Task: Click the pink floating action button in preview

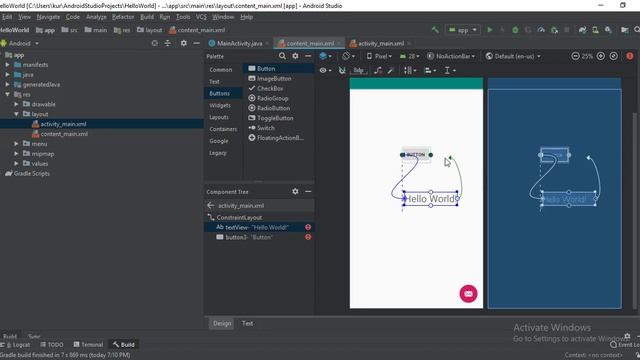Action: [468, 293]
